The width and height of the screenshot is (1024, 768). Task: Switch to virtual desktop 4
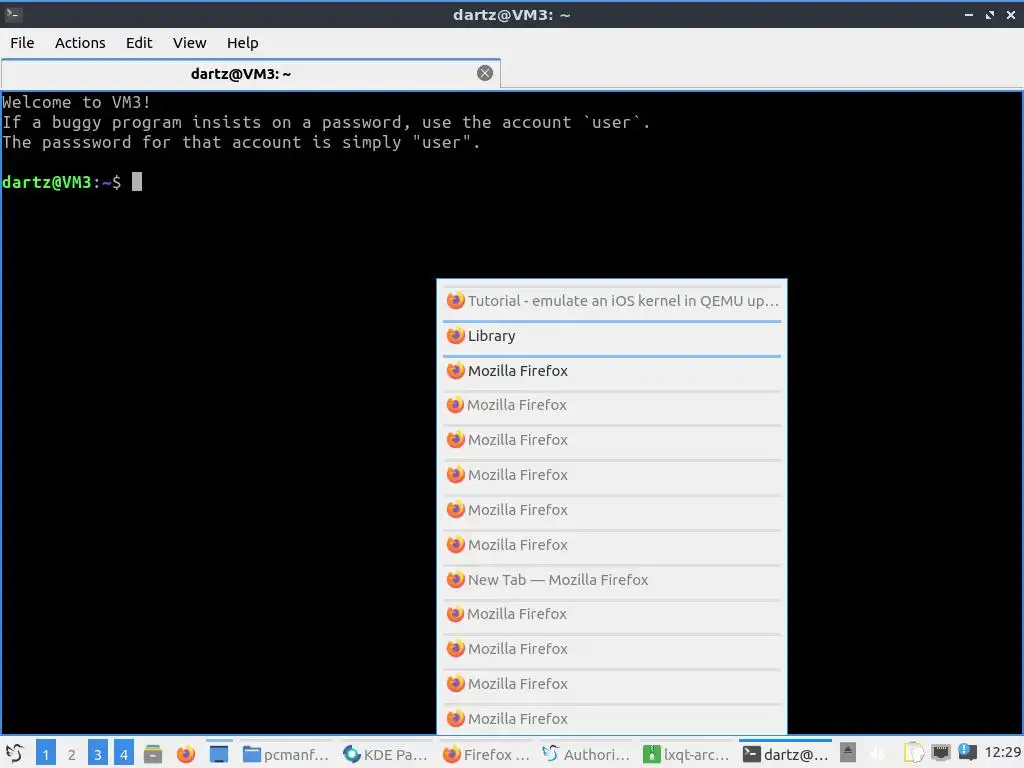[123, 754]
